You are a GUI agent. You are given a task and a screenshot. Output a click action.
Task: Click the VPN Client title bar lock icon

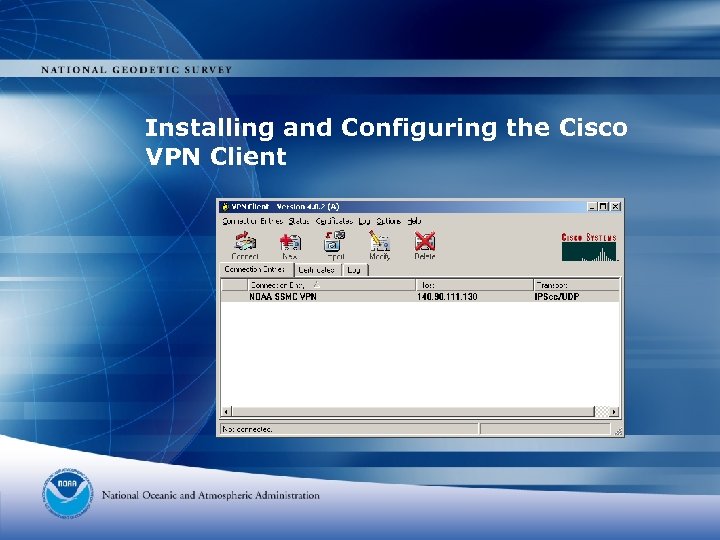click(x=225, y=207)
